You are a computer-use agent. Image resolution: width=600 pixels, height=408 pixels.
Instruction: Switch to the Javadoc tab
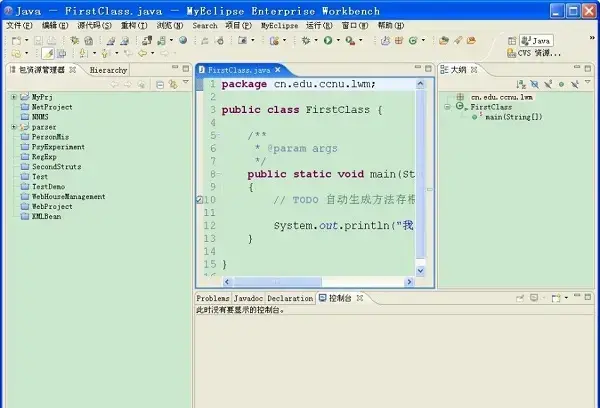(248, 298)
